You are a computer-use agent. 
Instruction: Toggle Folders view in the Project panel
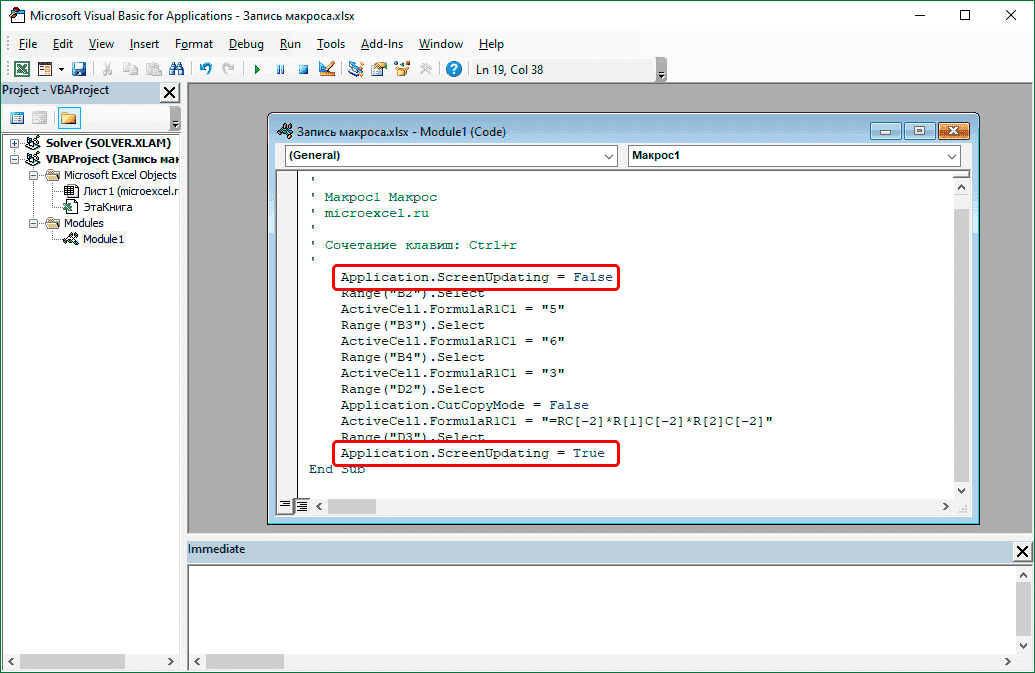[x=68, y=118]
